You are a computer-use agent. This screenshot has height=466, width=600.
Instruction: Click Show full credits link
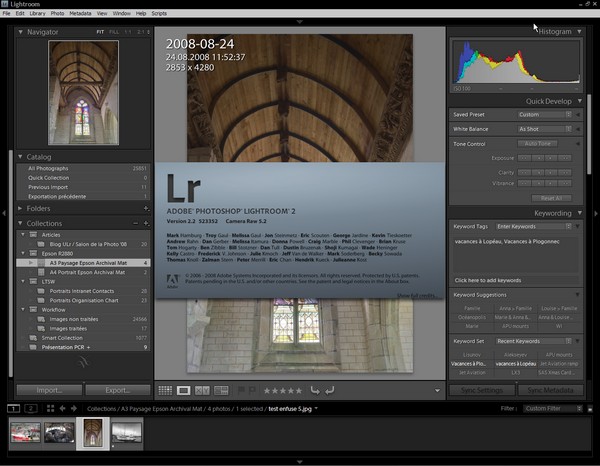coord(417,295)
